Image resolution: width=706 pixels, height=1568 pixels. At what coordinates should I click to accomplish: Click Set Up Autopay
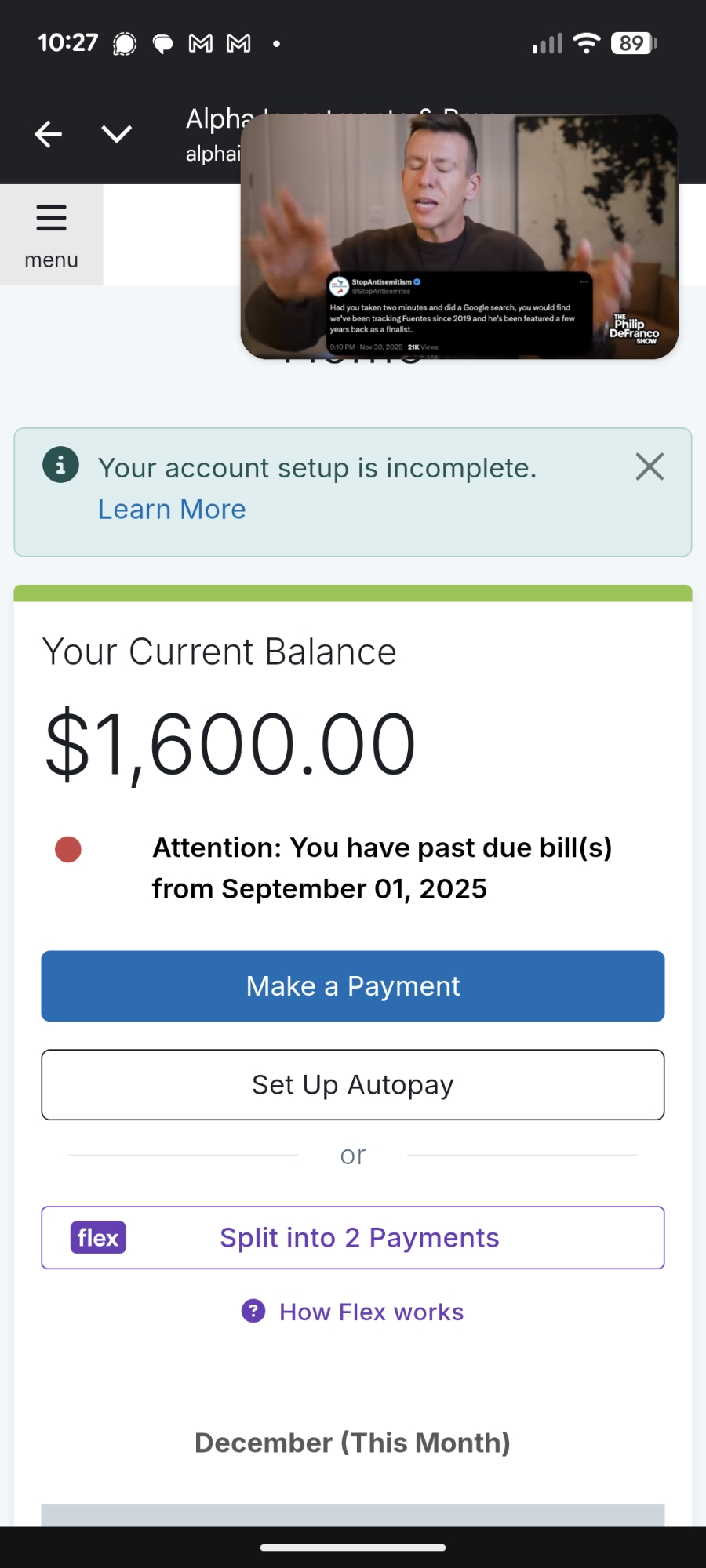(x=353, y=1085)
